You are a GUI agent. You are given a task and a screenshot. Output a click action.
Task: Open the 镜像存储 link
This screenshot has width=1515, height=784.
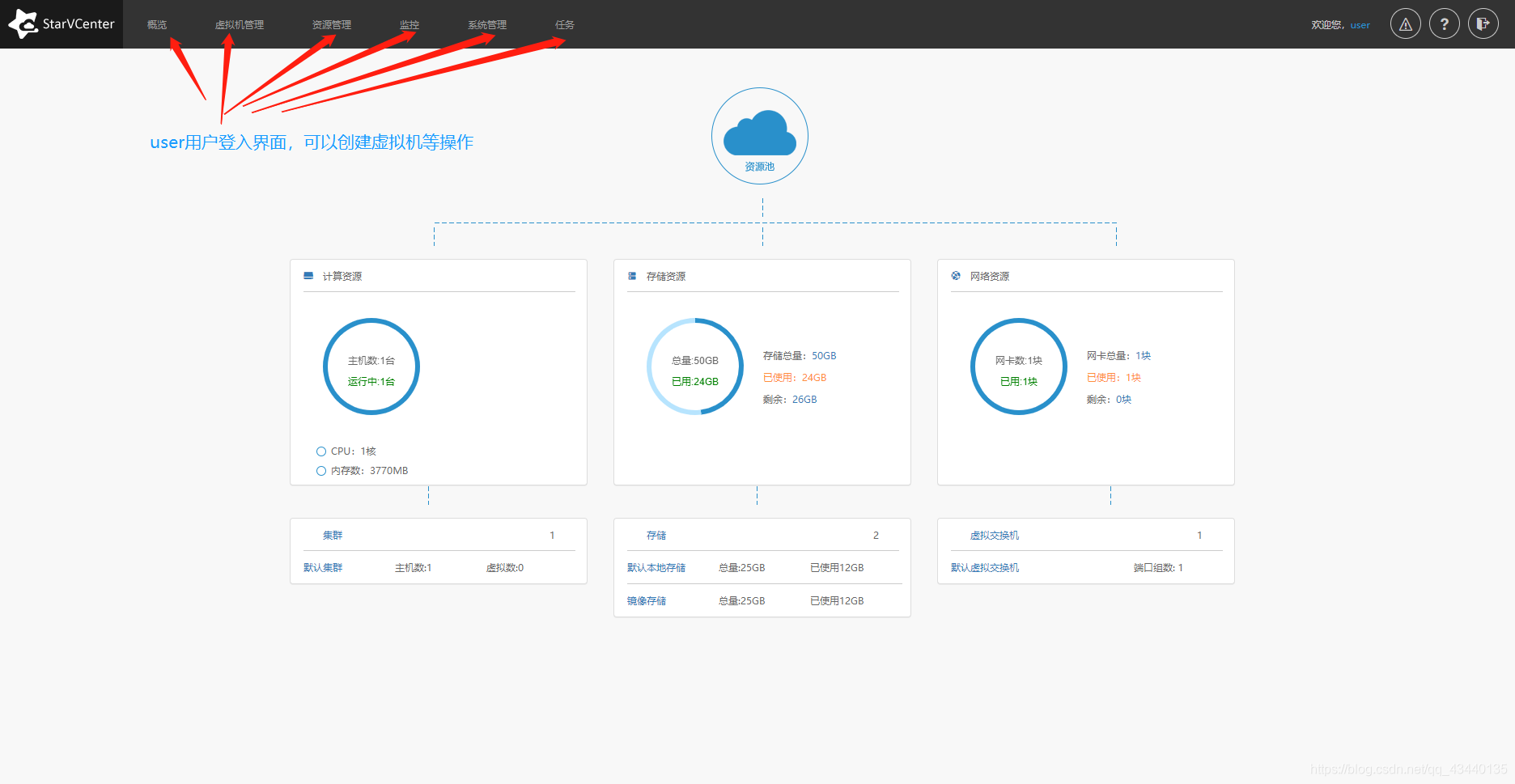647,601
